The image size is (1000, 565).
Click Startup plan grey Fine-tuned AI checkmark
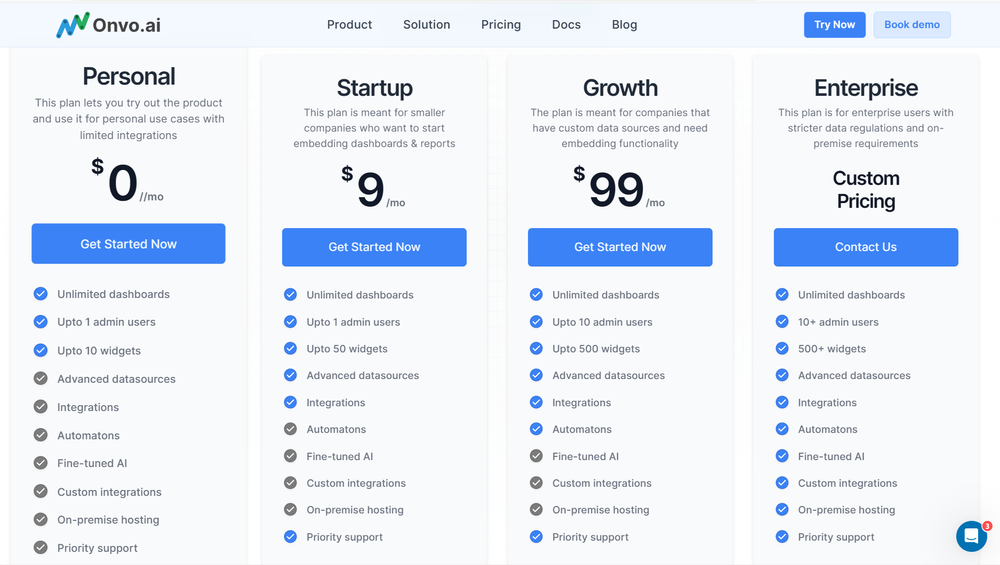290,456
